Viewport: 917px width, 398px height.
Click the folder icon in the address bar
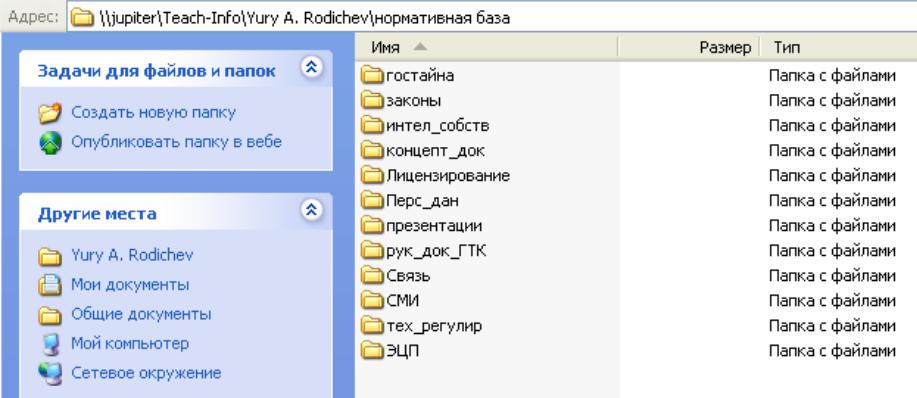tap(82, 18)
